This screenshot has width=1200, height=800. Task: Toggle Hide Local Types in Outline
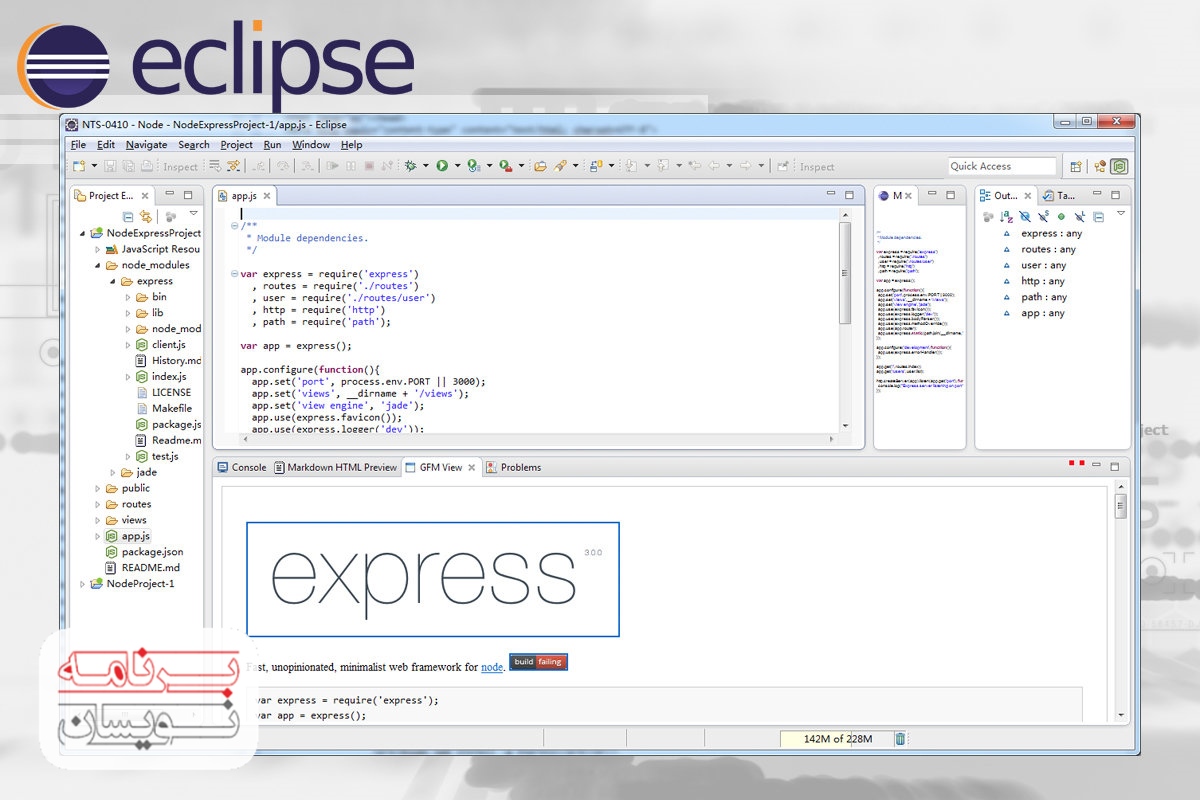click(x=1080, y=217)
